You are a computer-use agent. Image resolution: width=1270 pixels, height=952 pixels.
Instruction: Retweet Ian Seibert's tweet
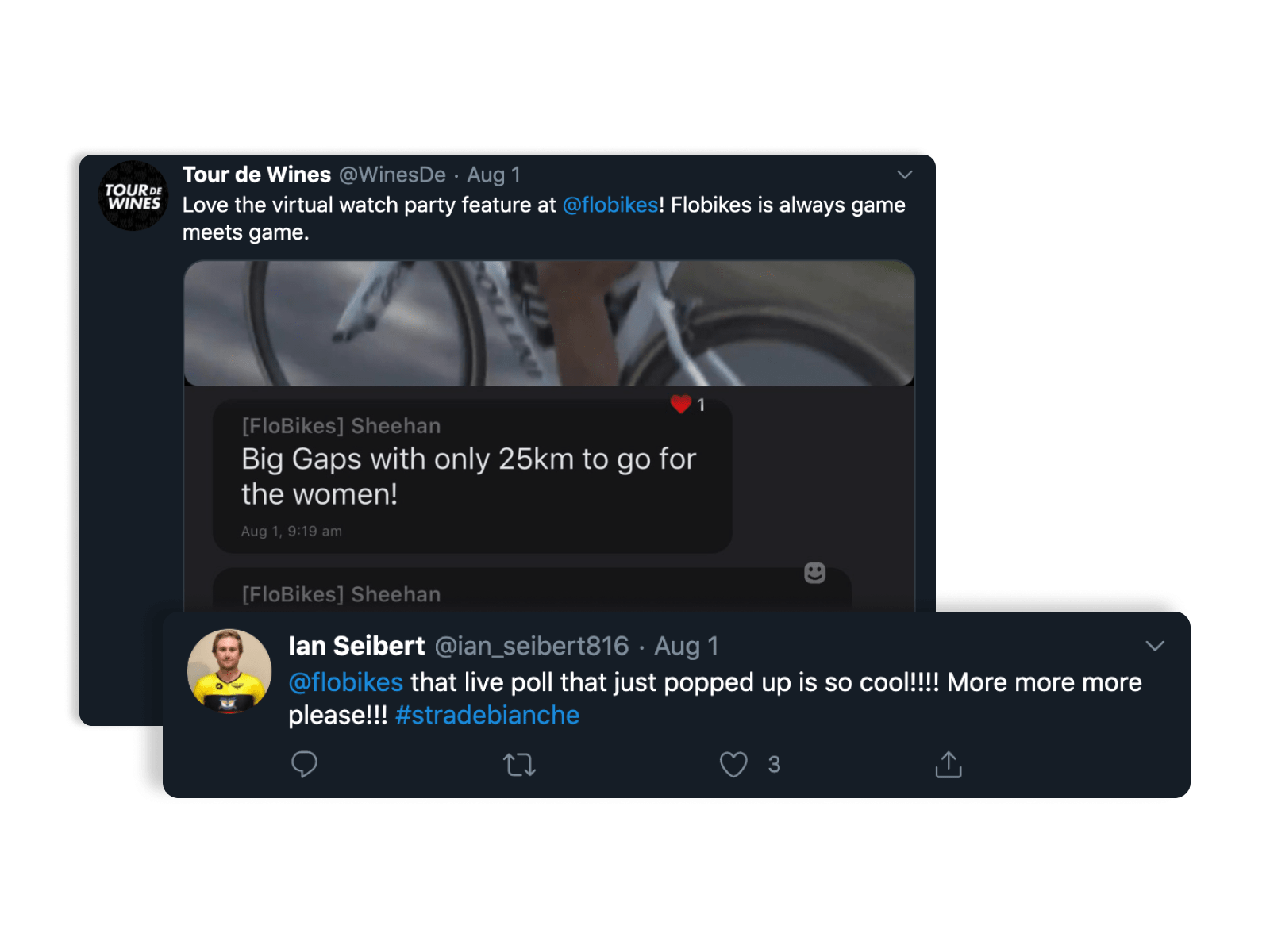point(519,765)
